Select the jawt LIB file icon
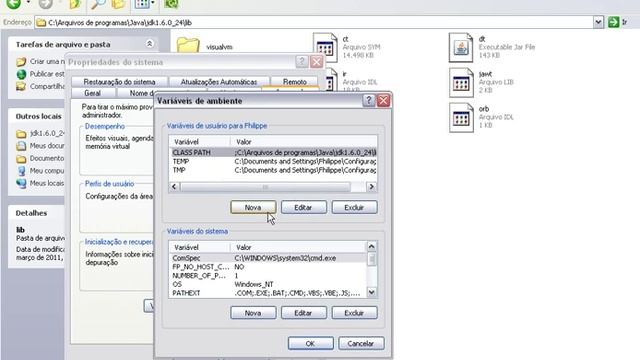Viewport: 640px width, 360px height. click(461, 83)
